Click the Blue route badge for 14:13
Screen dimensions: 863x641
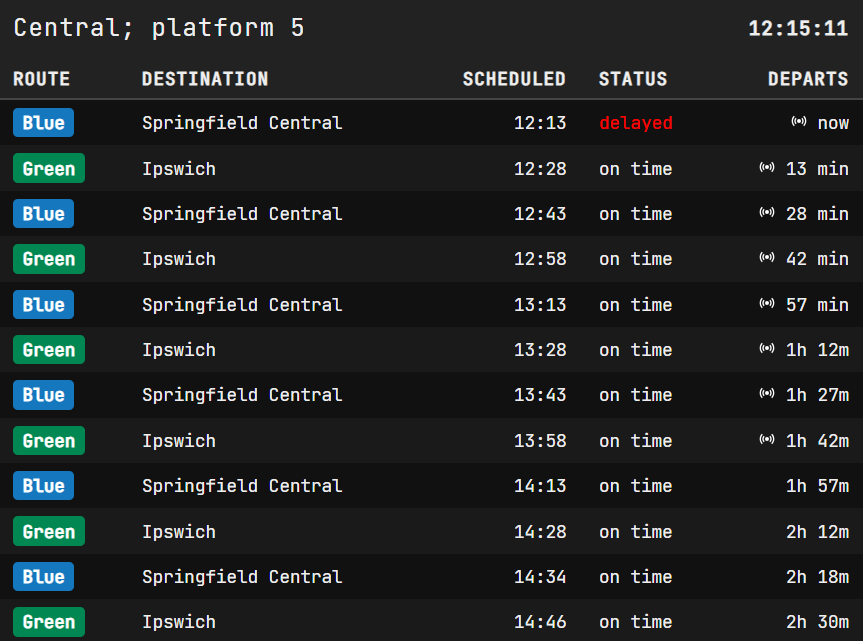pos(43,486)
